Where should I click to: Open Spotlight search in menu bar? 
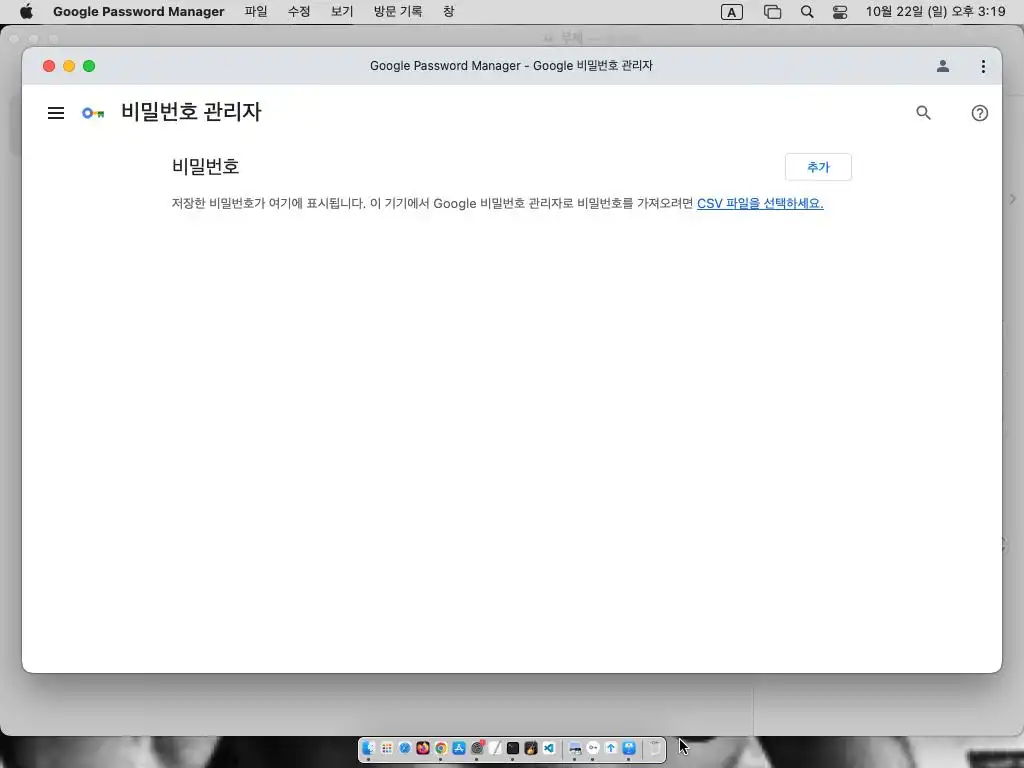tap(807, 12)
